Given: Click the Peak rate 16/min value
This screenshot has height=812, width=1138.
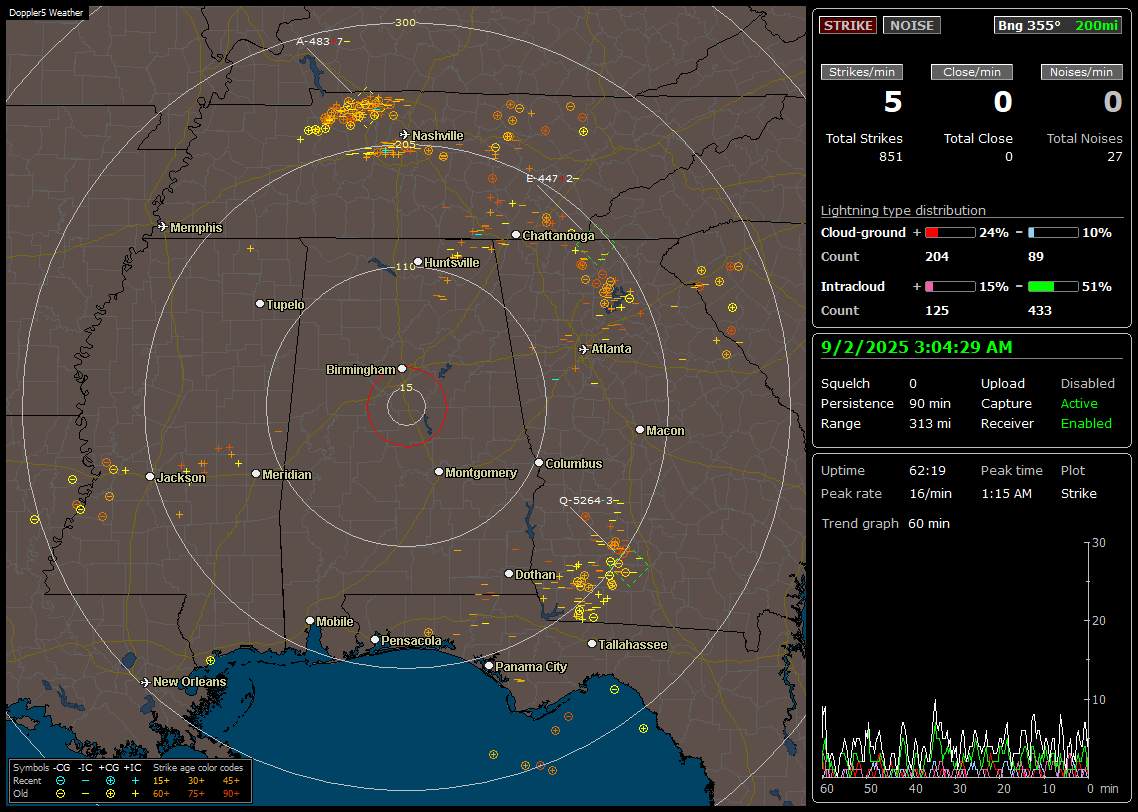Looking at the screenshot, I should pyautogui.click(x=931, y=493).
